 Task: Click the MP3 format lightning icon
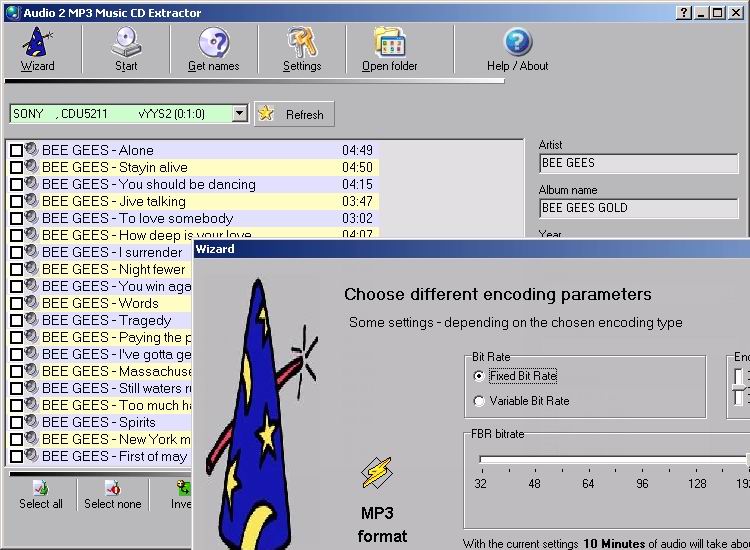click(377, 473)
